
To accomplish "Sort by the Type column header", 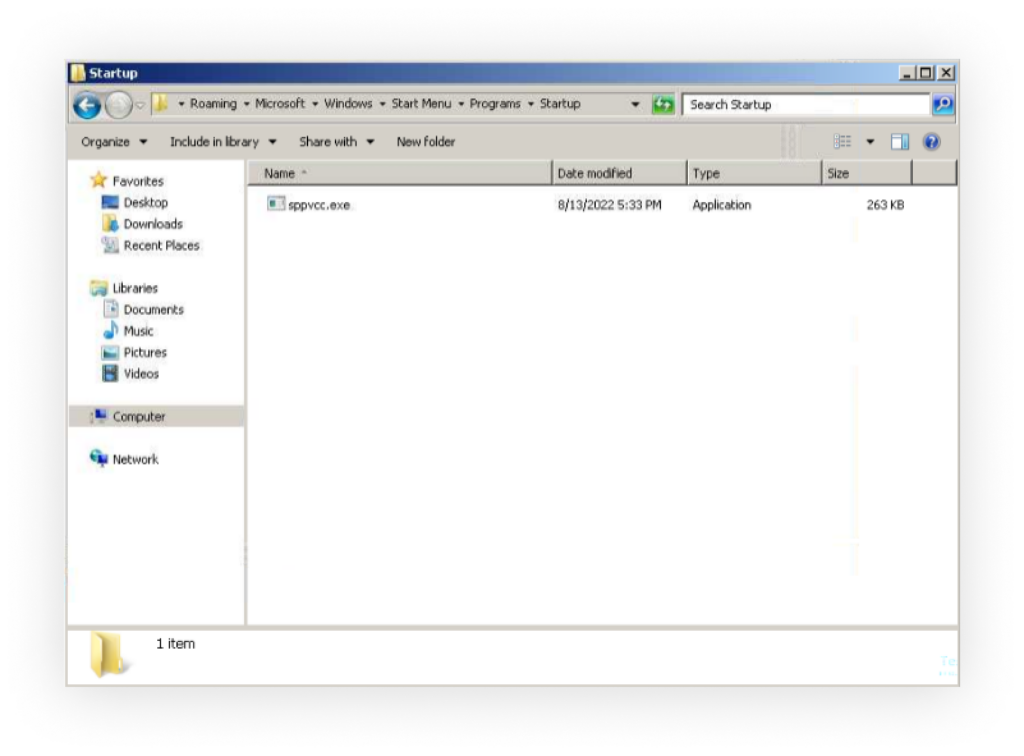I will [x=754, y=174].
